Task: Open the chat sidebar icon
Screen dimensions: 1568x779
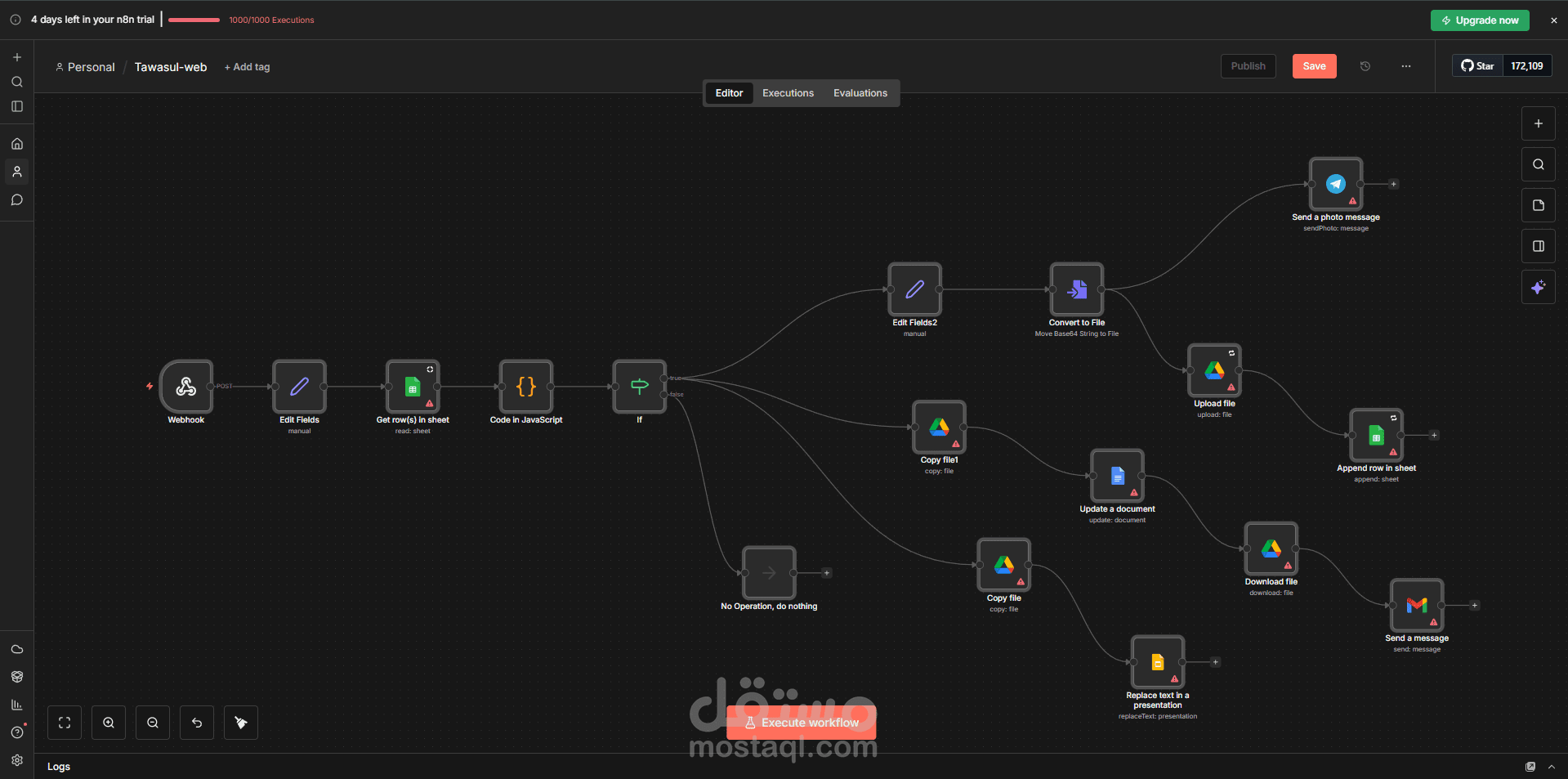Action: pos(17,199)
